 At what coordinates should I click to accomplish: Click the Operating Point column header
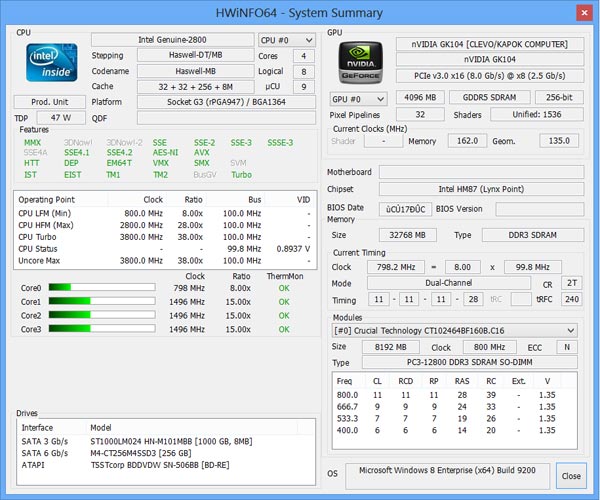click(x=62, y=200)
